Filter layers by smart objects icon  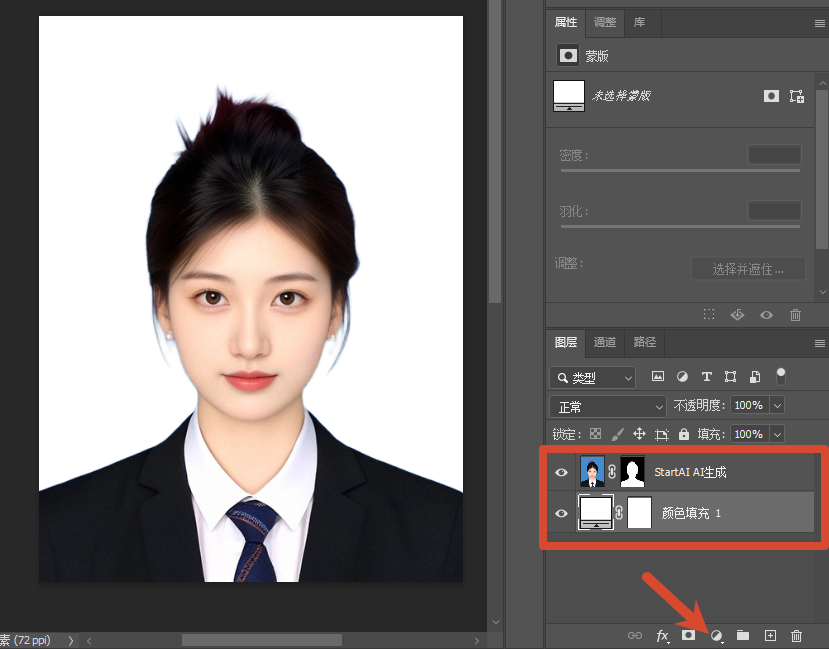[x=755, y=377]
